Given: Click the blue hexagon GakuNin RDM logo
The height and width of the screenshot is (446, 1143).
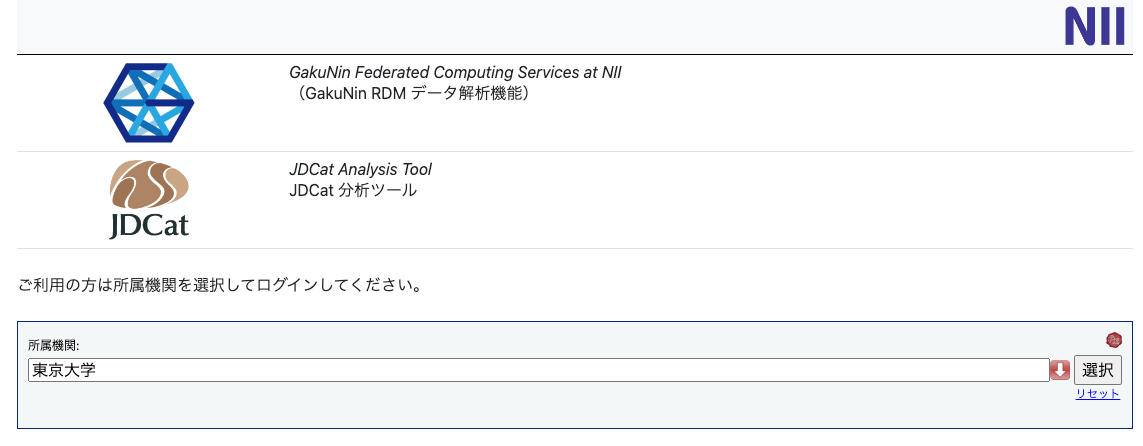Looking at the screenshot, I should (149, 102).
